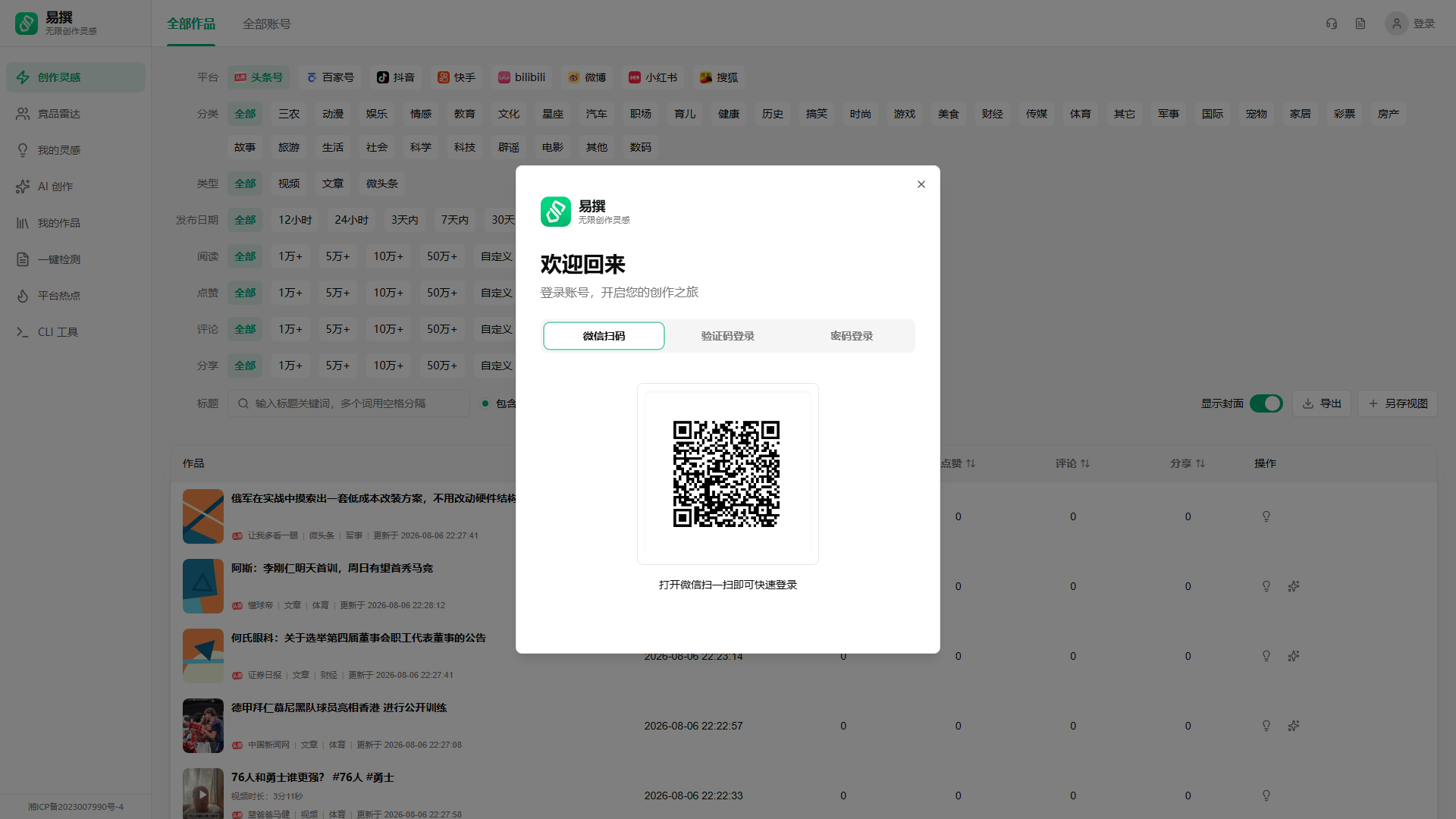Select the 验证码登录 tab
The width and height of the screenshot is (1456, 819).
click(x=728, y=336)
